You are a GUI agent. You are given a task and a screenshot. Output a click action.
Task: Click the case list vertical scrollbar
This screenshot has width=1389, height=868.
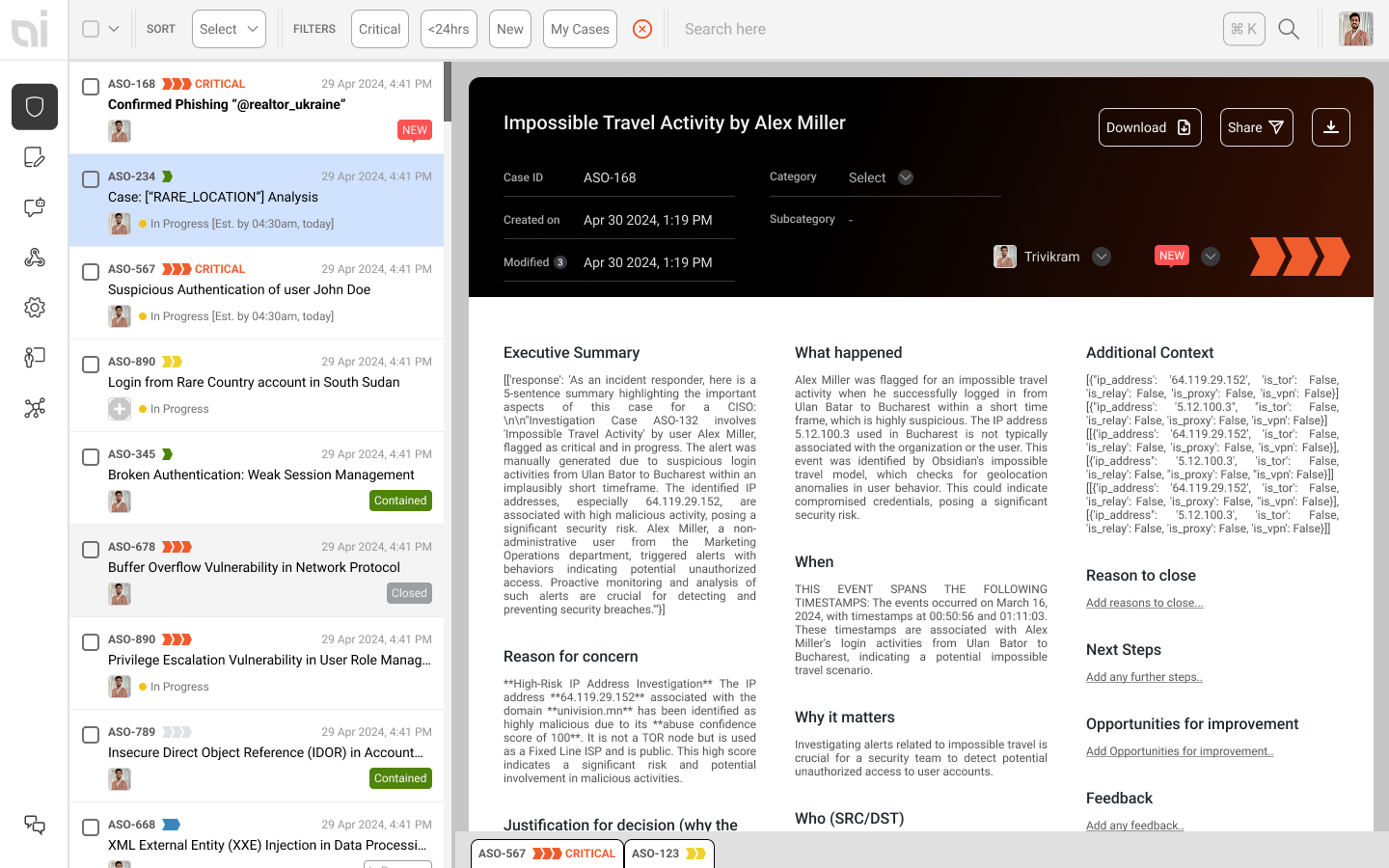[x=448, y=92]
